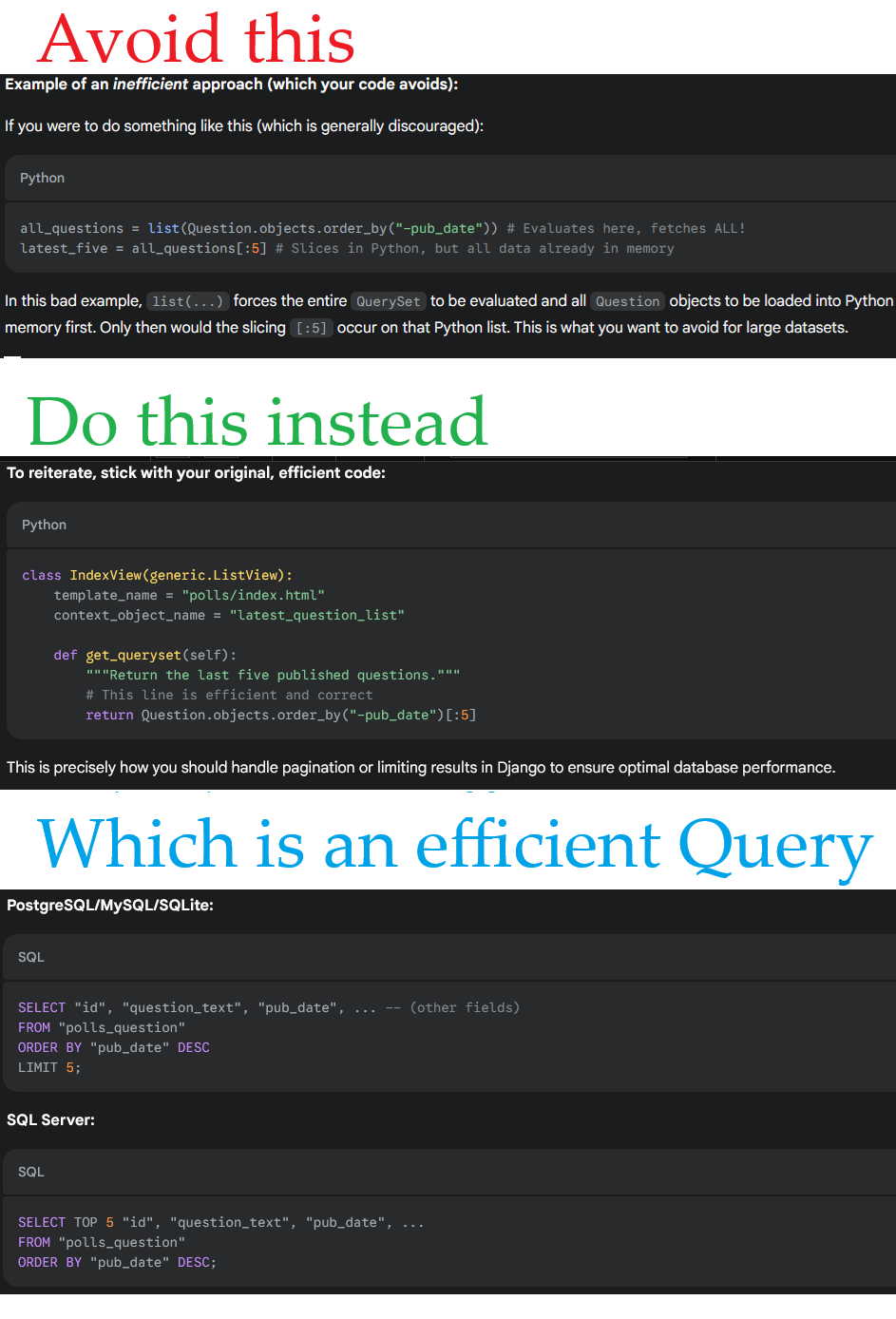The width and height of the screenshot is (896, 1319).
Task: Click the 'PostgreSQL/MySQL/SQLite:' heading
Action: [110, 905]
